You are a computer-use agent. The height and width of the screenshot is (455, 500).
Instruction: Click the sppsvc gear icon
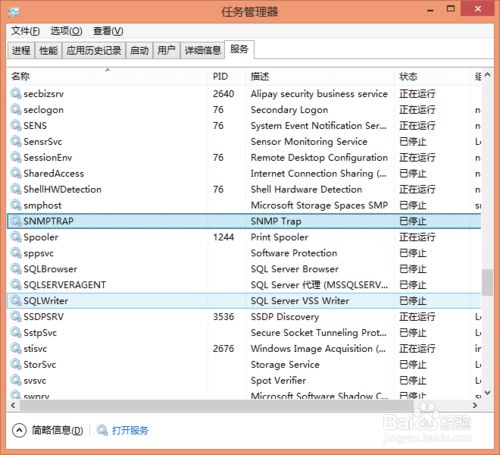click(15, 253)
